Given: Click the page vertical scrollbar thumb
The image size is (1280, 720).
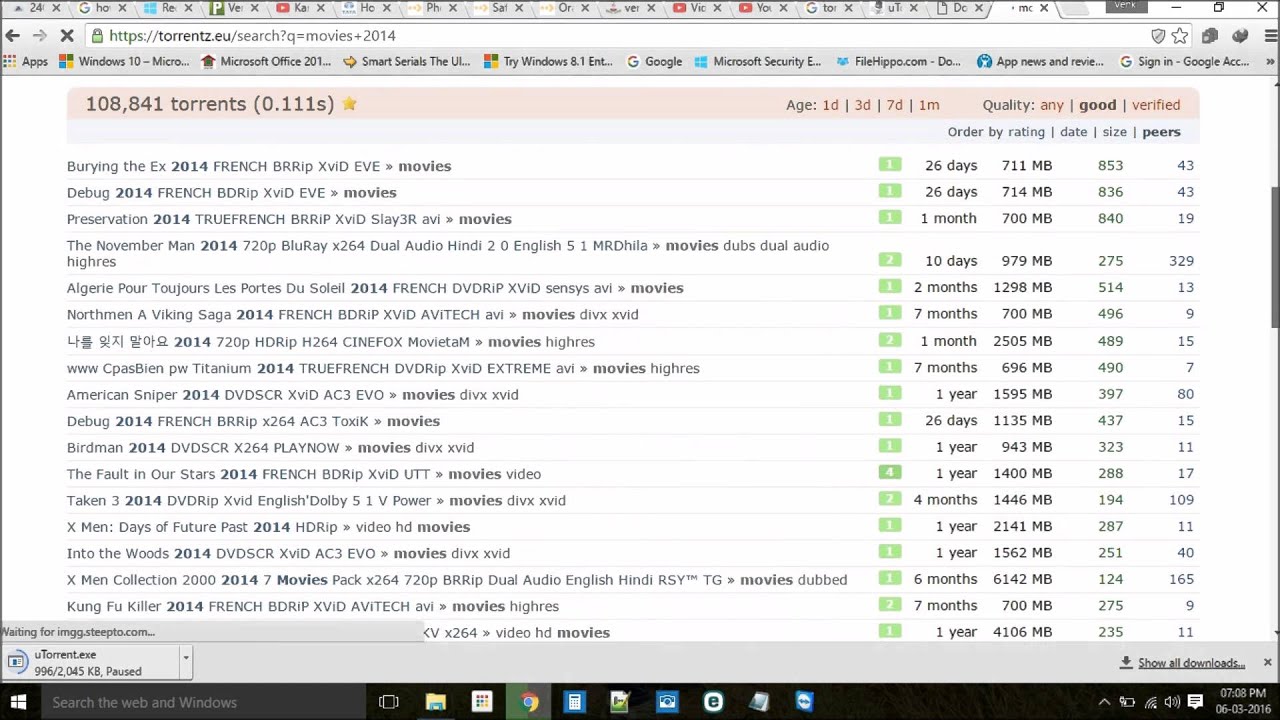Looking at the screenshot, I should coord(1273,255).
